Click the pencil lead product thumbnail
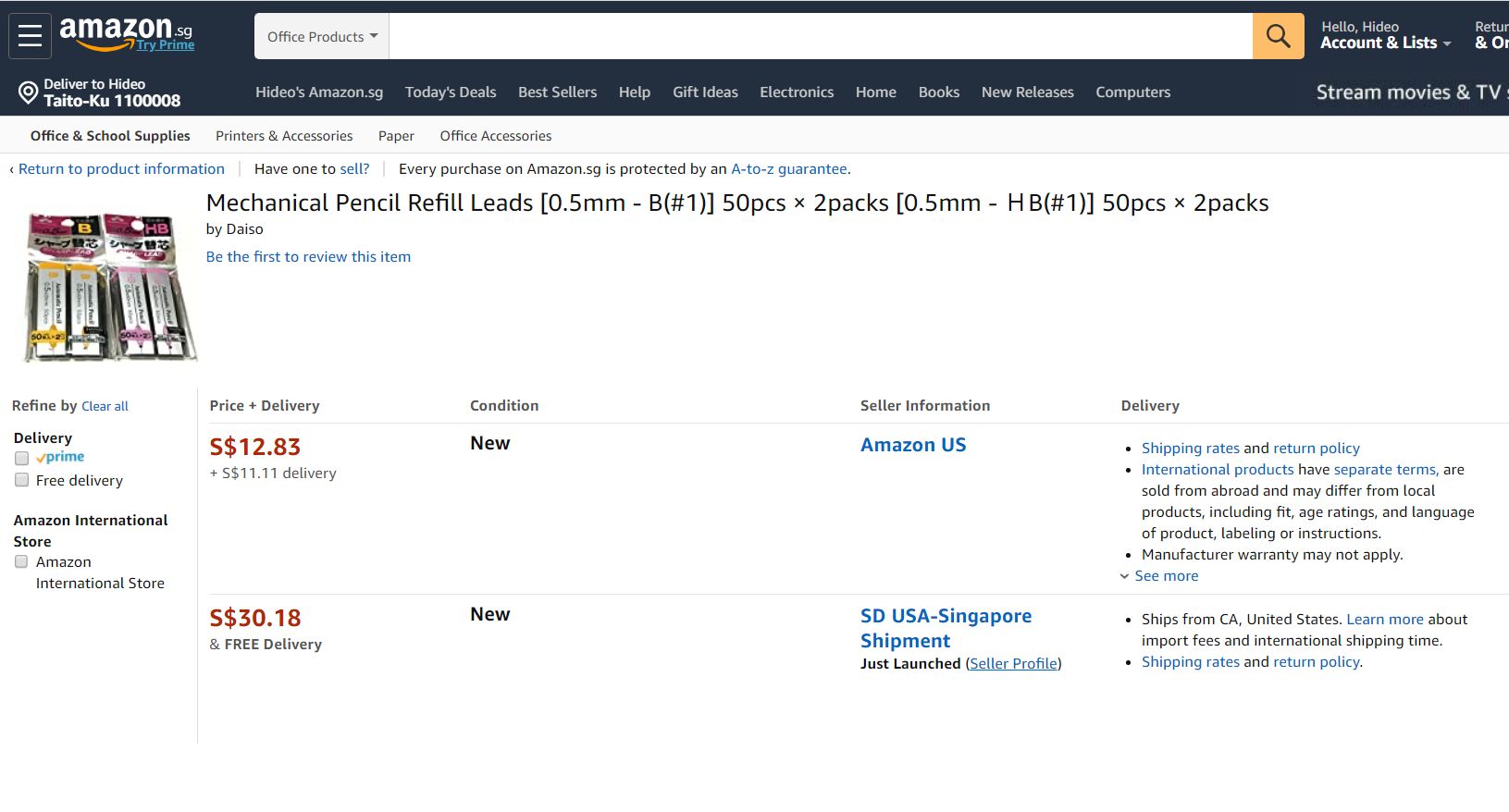The image size is (1509, 812). coord(110,286)
